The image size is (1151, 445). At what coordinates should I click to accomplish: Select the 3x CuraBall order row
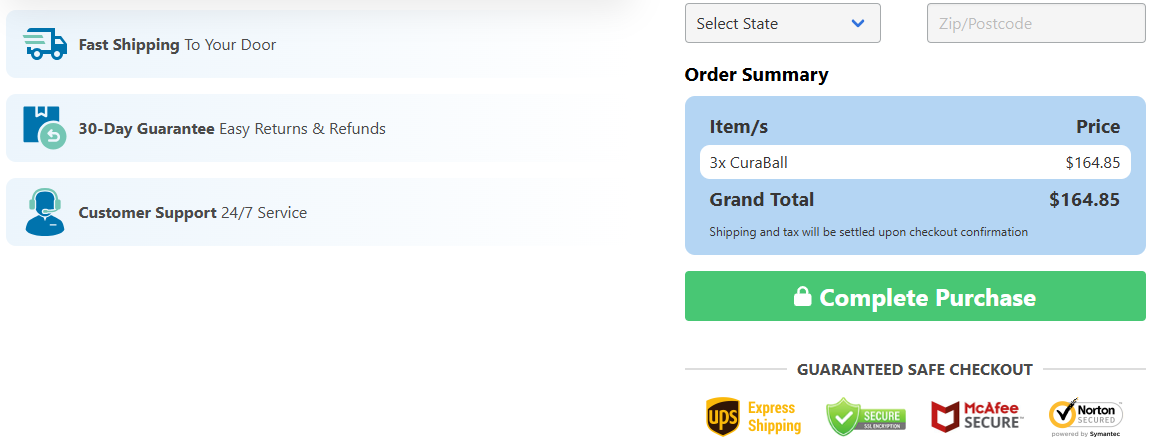tap(915, 162)
